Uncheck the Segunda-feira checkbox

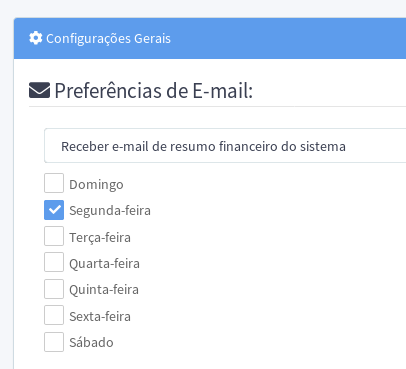(54, 210)
